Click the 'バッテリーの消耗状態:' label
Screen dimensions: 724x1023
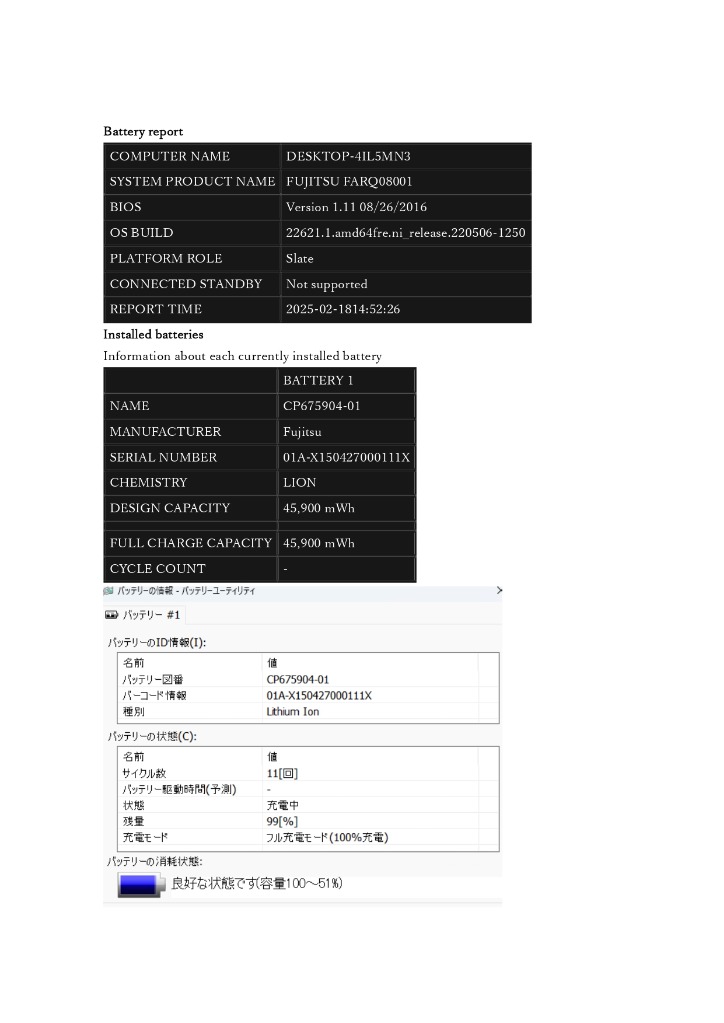(x=155, y=862)
